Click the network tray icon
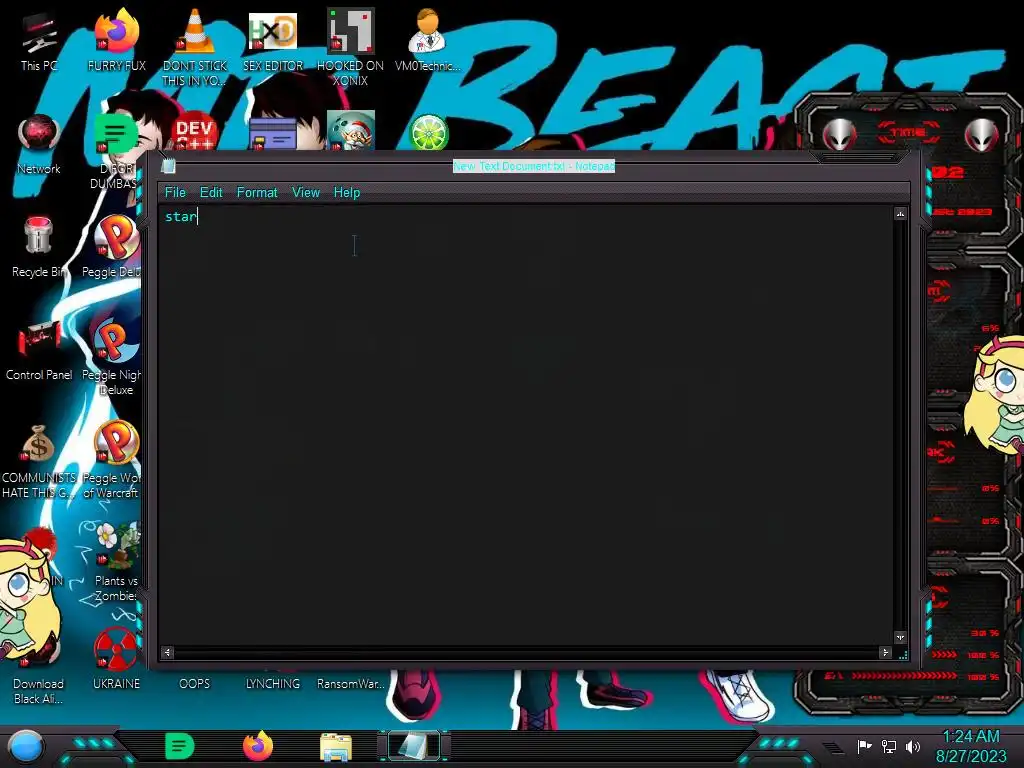 889,746
